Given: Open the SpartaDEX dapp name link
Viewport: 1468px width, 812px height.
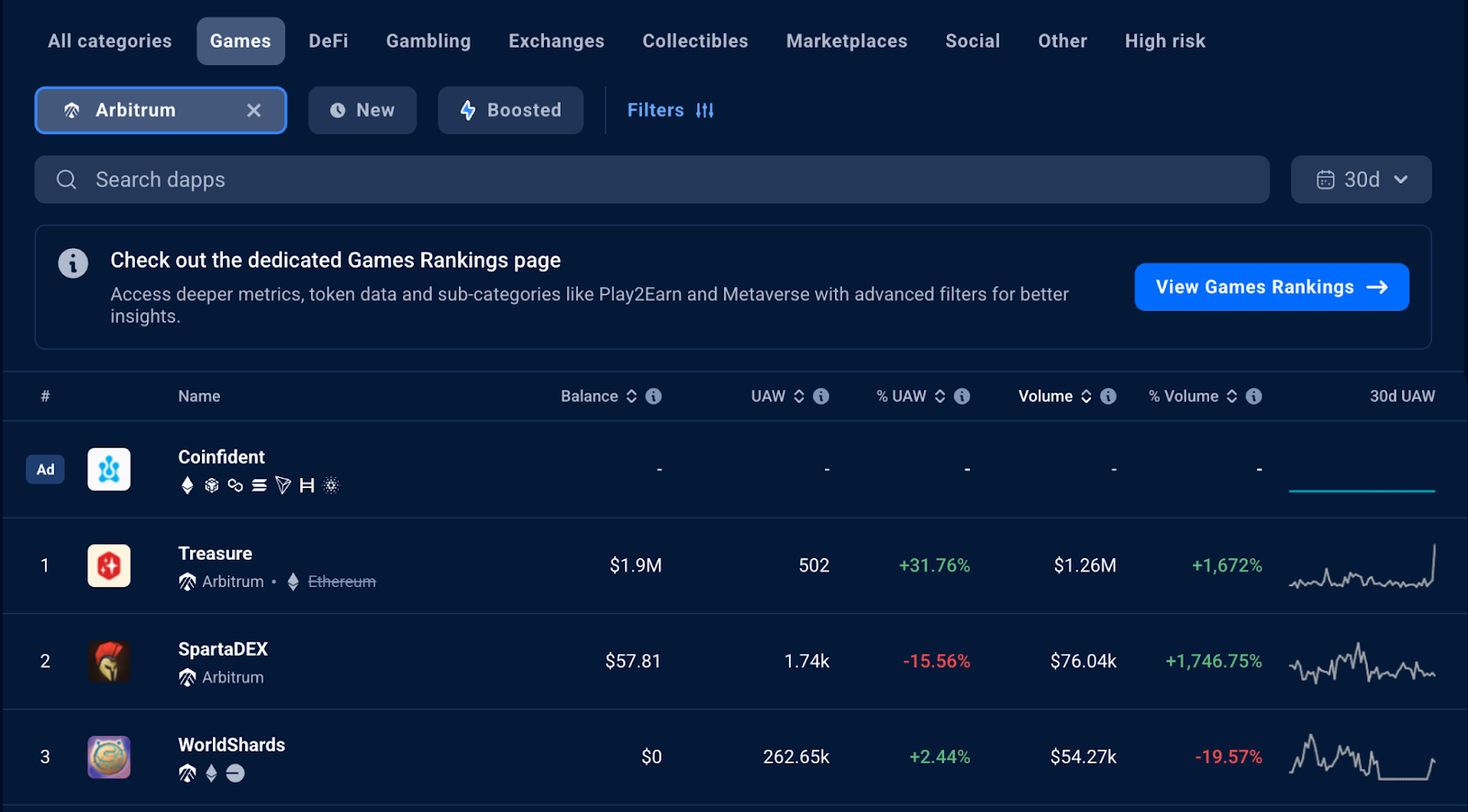Looking at the screenshot, I should (x=223, y=650).
